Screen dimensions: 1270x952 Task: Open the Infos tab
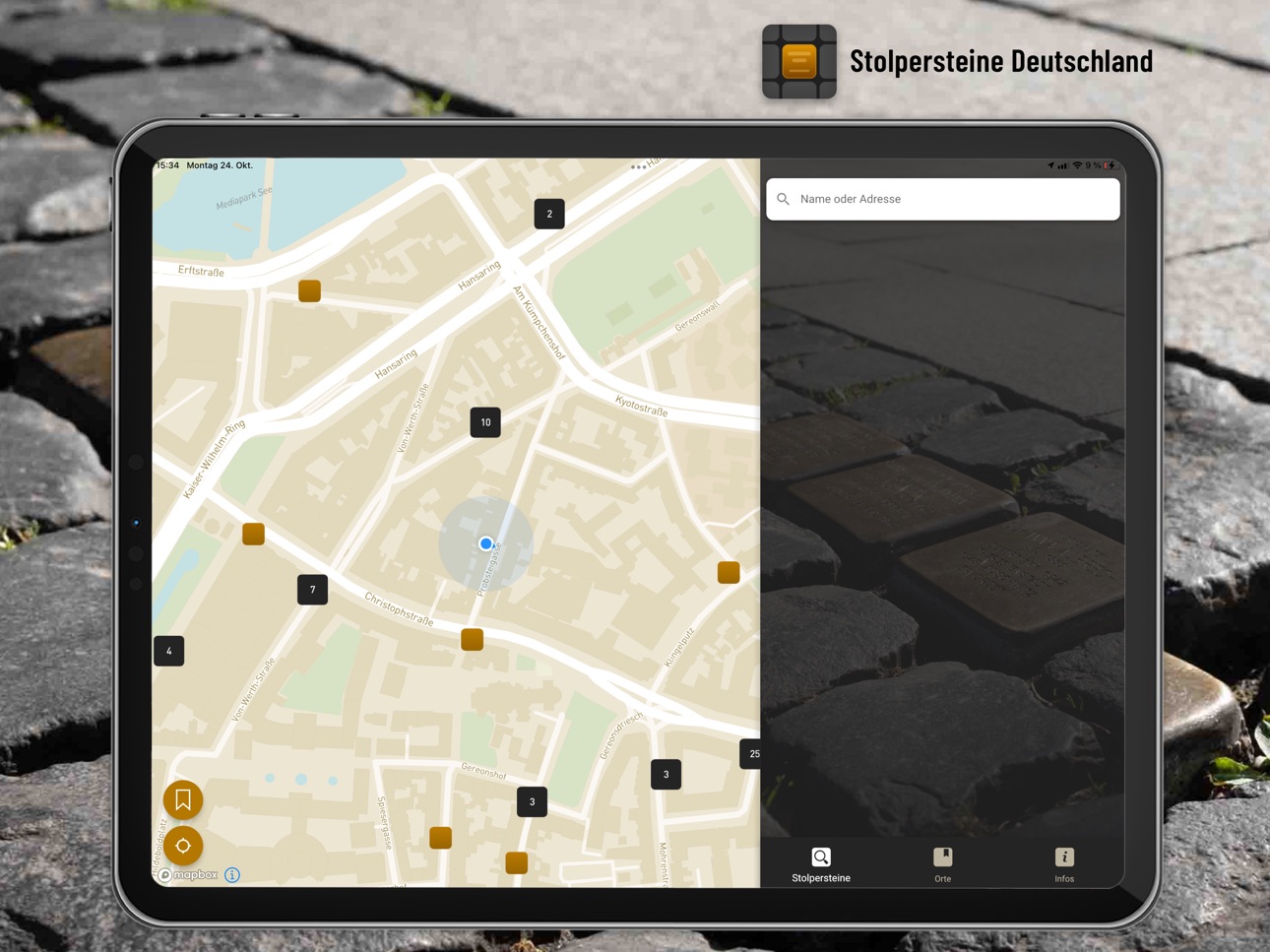point(1064,864)
